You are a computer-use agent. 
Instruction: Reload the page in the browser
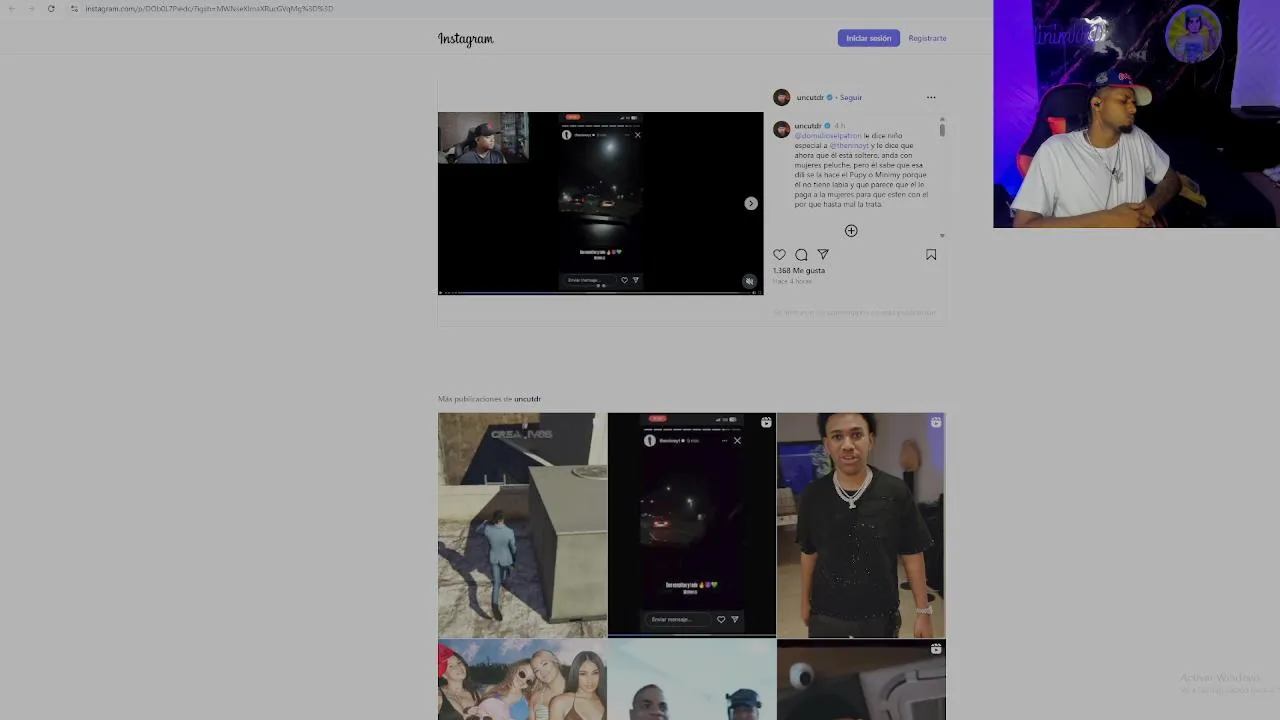[x=51, y=8]
